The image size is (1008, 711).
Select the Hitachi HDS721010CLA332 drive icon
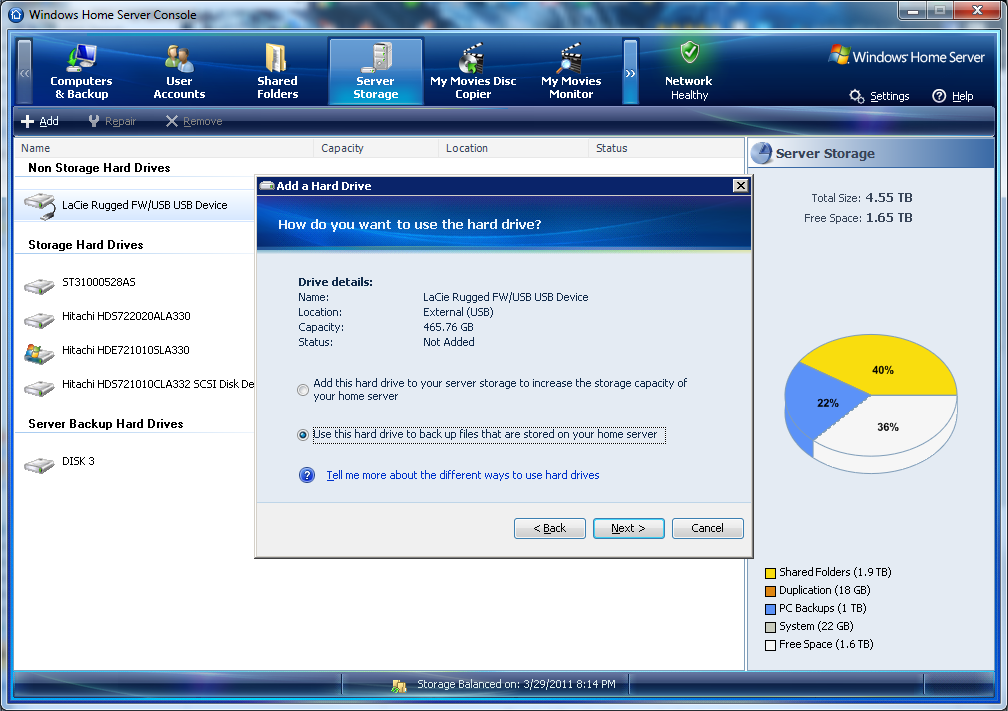pos(39,388)
